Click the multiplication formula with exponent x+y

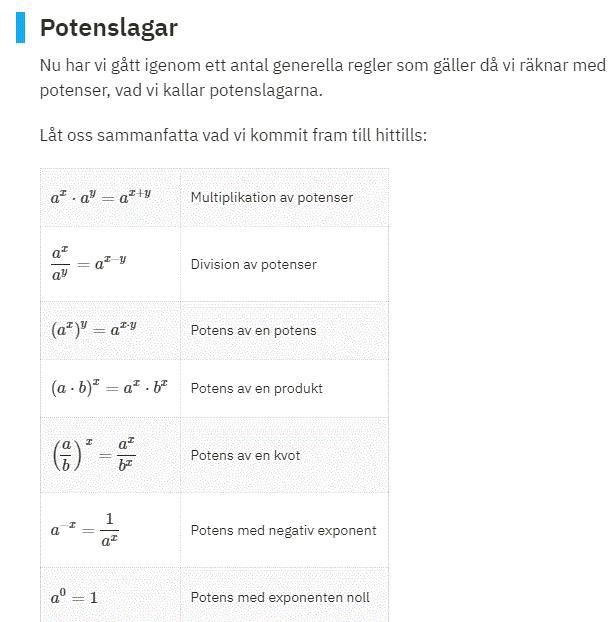pyautogui.click(x=101, y=197)
